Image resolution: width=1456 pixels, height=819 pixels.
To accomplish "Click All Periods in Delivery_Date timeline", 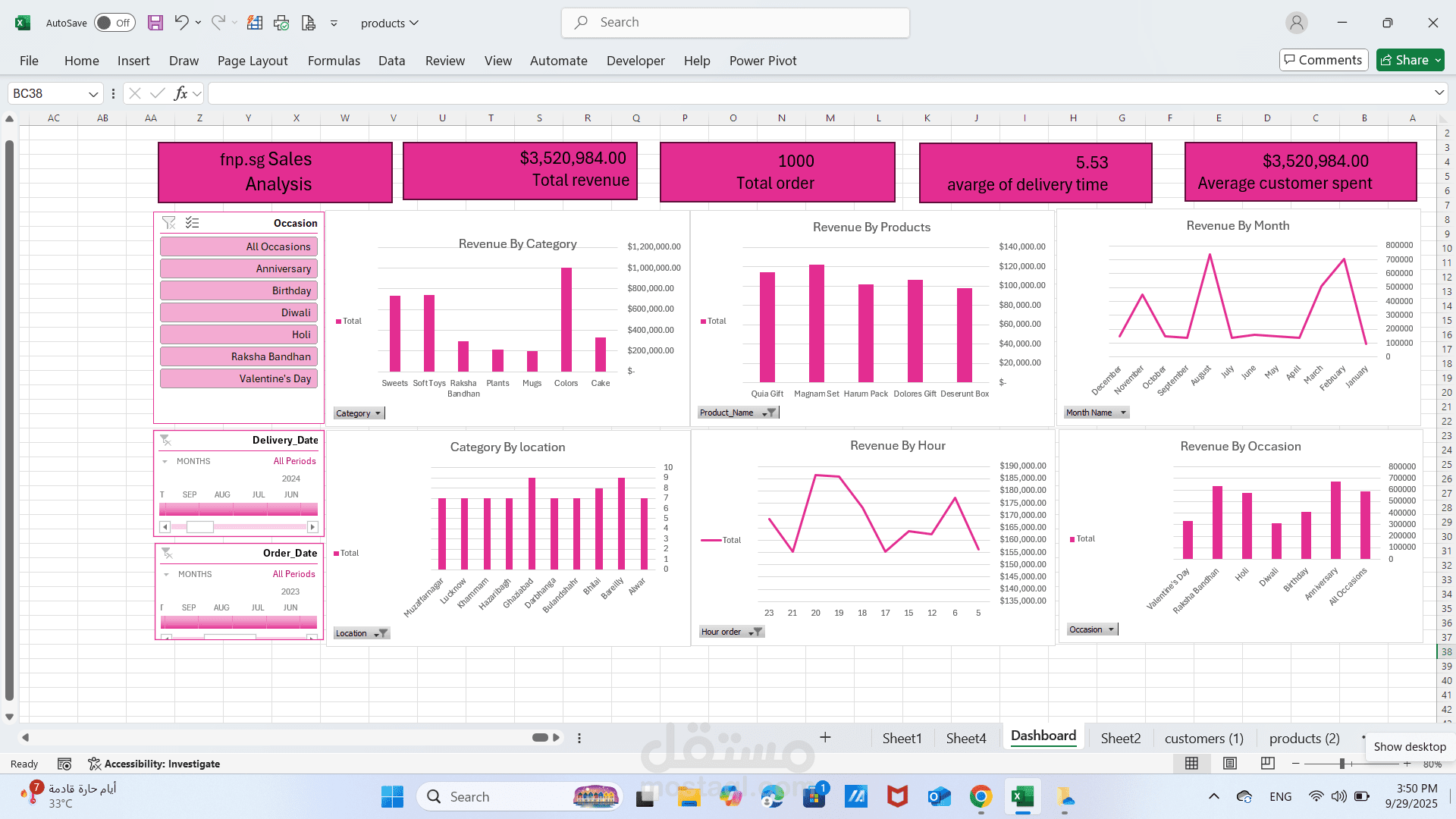I will click(x=294, y=461).
